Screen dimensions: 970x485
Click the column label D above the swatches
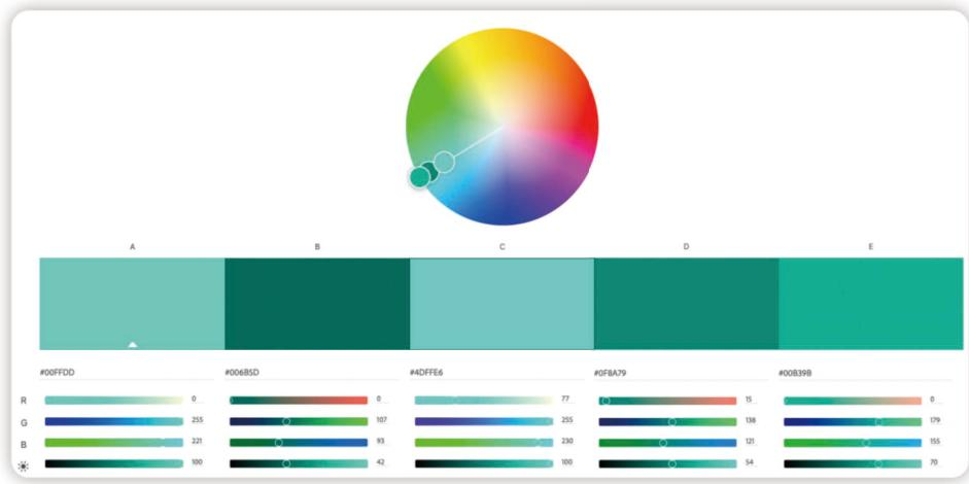(686, 247)
